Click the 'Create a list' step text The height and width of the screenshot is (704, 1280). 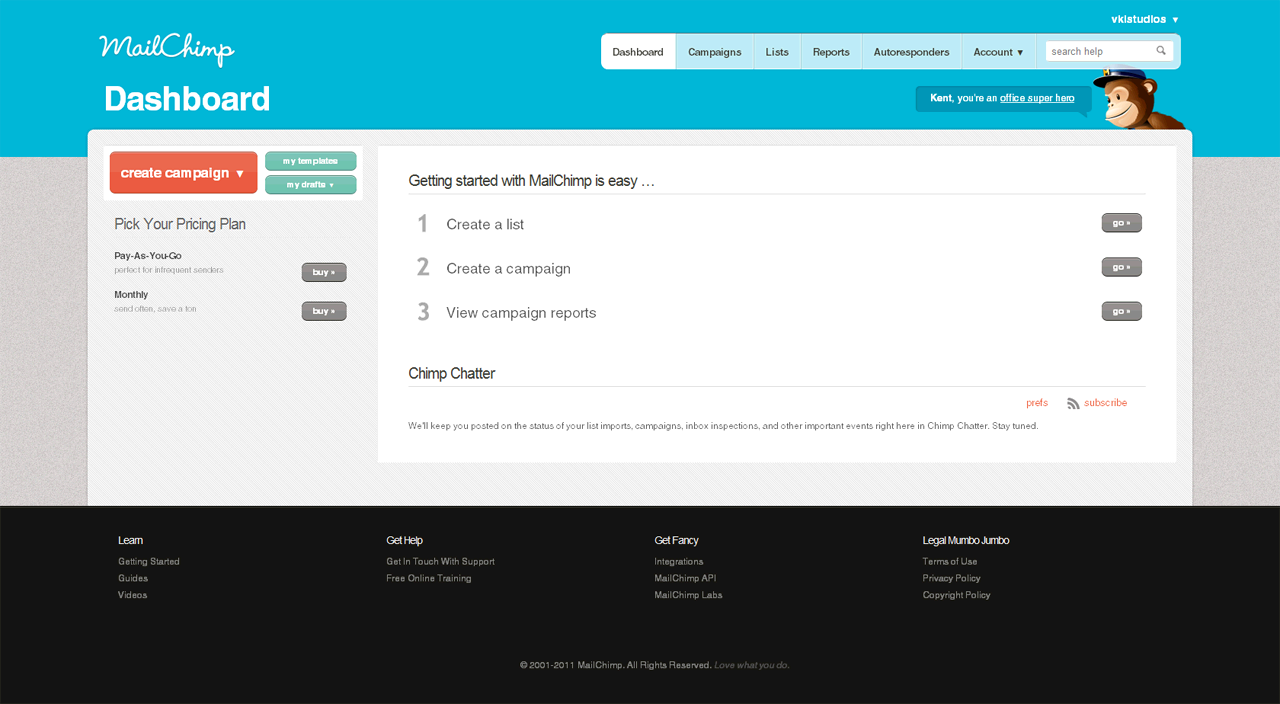coord(485,224)
